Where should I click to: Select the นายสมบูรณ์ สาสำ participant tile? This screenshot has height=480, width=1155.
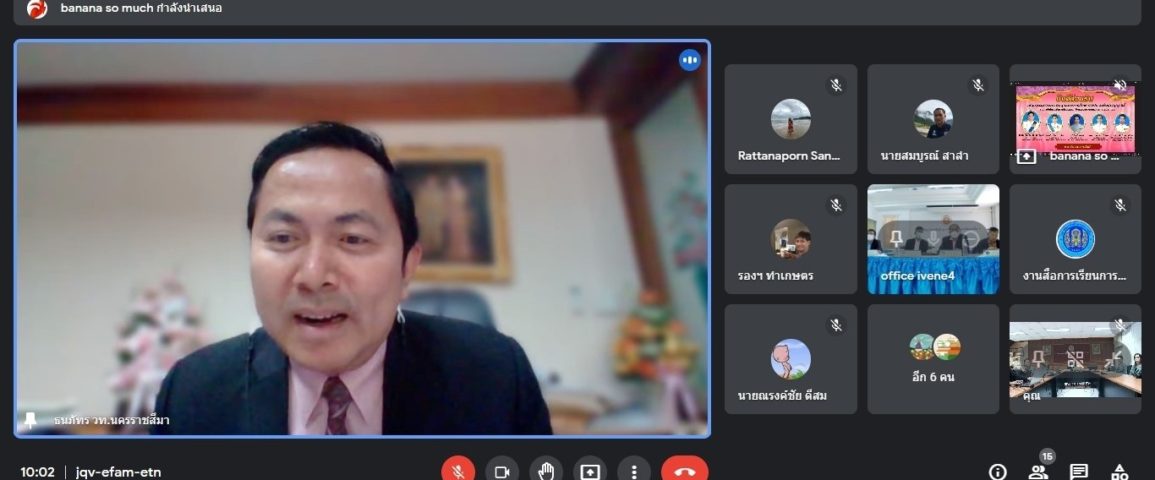pyautogui.click(x=933, y=119)
